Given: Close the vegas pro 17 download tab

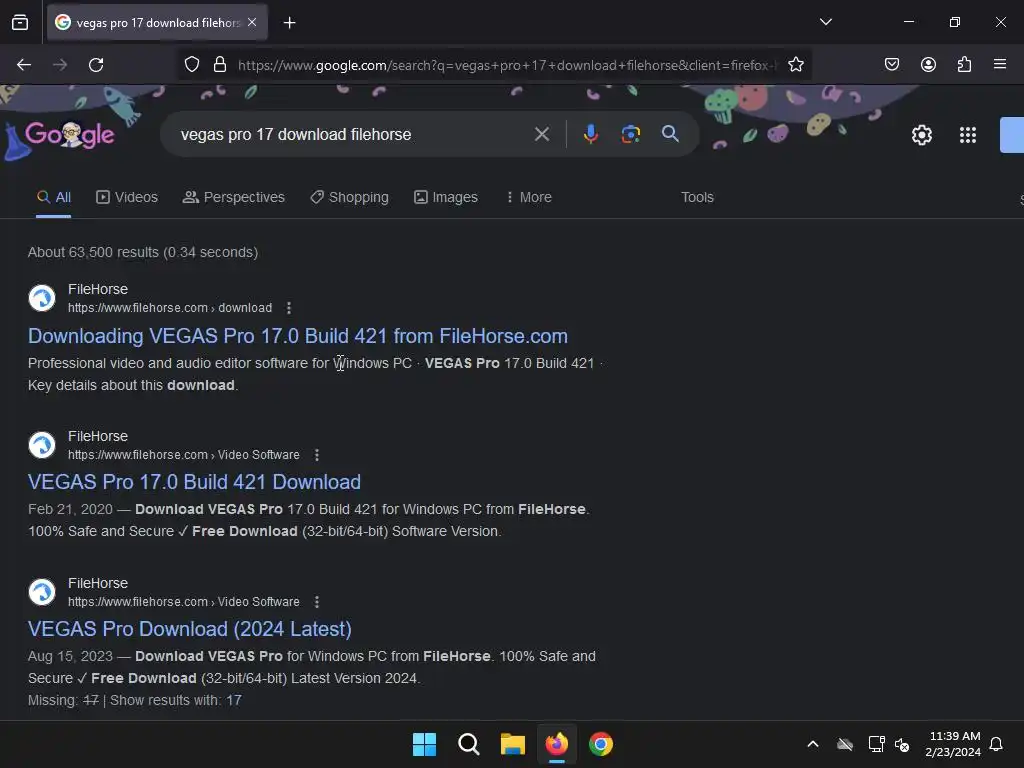Looking at the screenshot, I should coord(252,22).
